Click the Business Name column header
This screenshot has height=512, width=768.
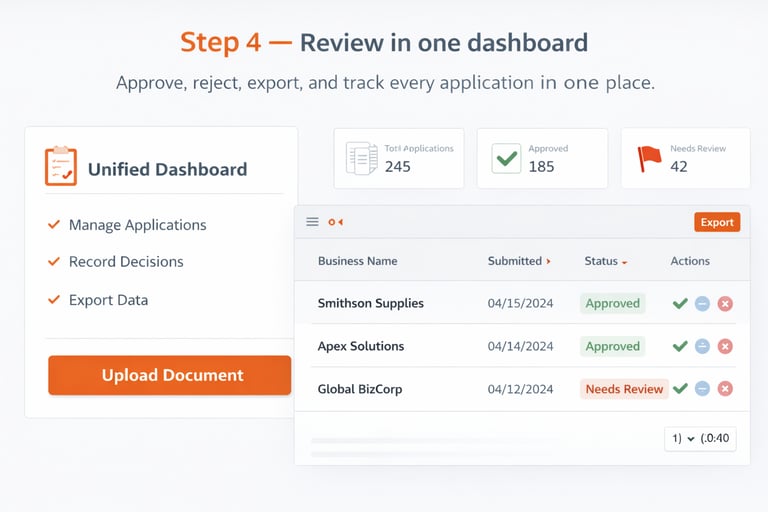357,261
